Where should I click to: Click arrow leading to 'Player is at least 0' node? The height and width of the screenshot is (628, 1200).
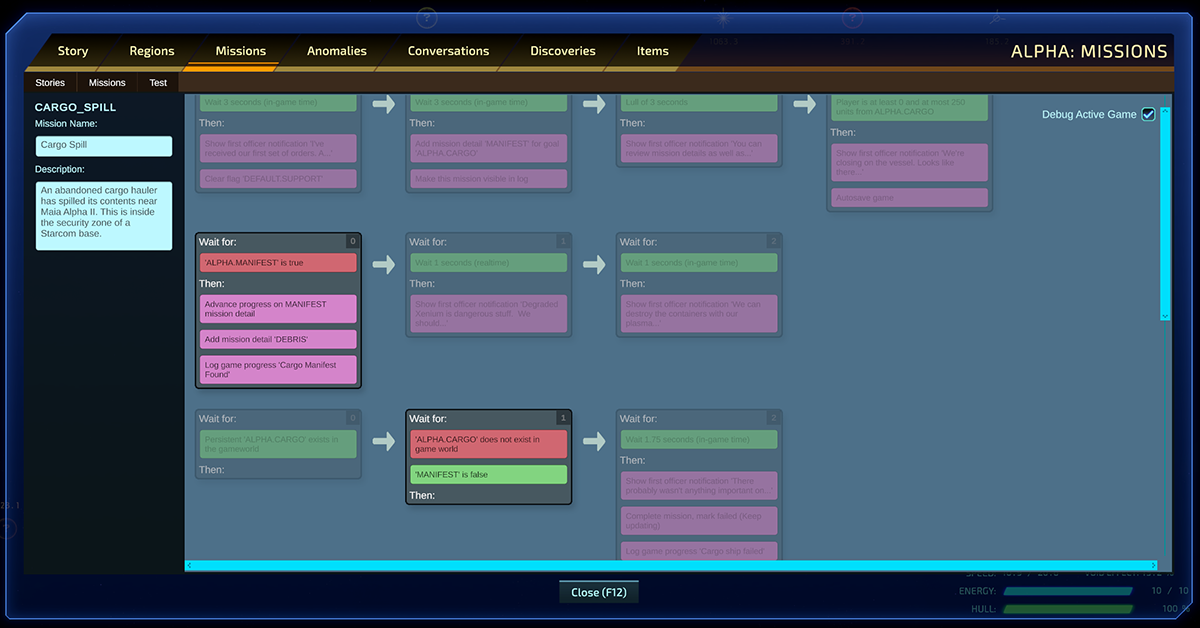805,104
